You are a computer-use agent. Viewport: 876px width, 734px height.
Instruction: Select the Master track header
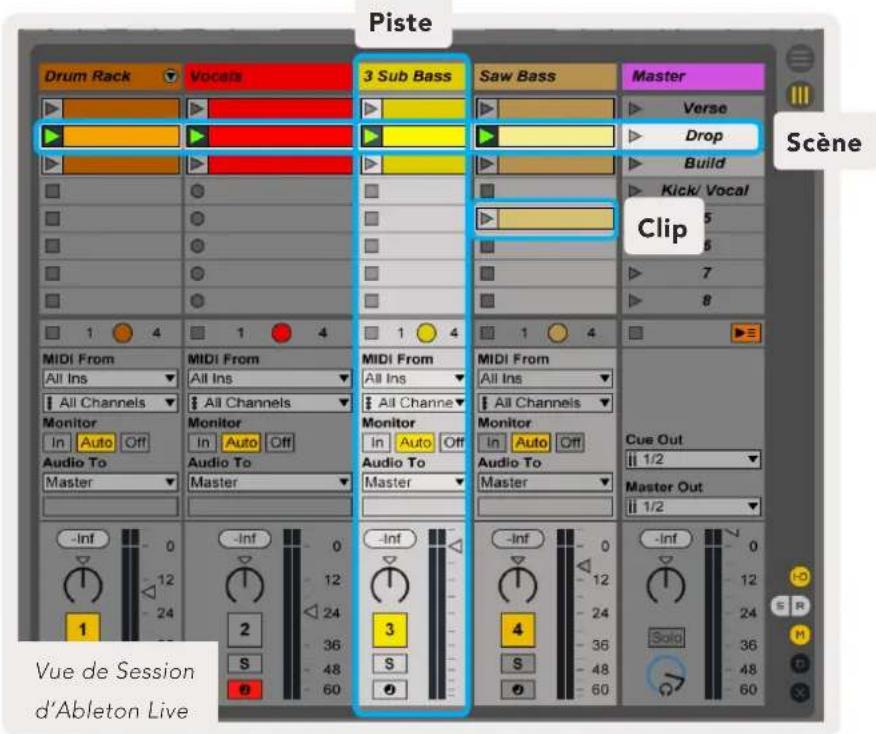(x=693, y=76)
